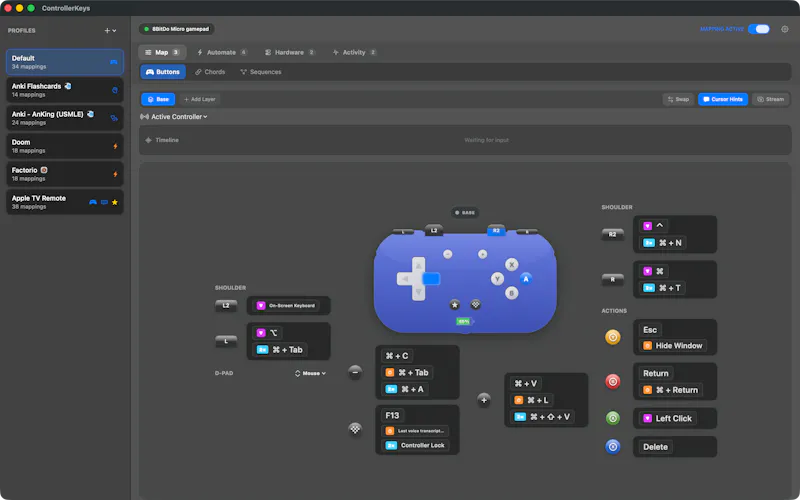Open the ⌘ + T mapping for R
Viewport: 800px width, 500px height.
point(662,288)
